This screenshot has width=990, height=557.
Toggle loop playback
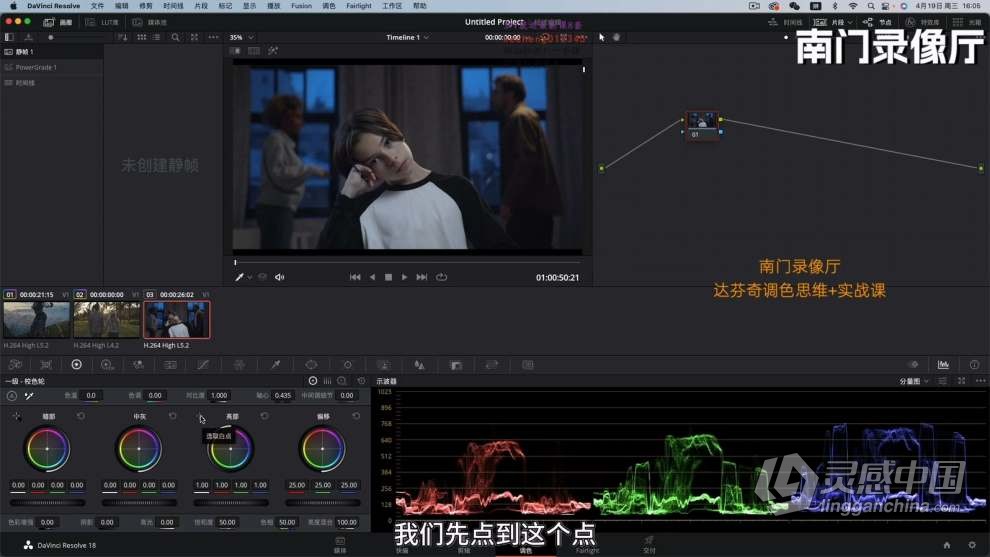[x=441, y=277]
